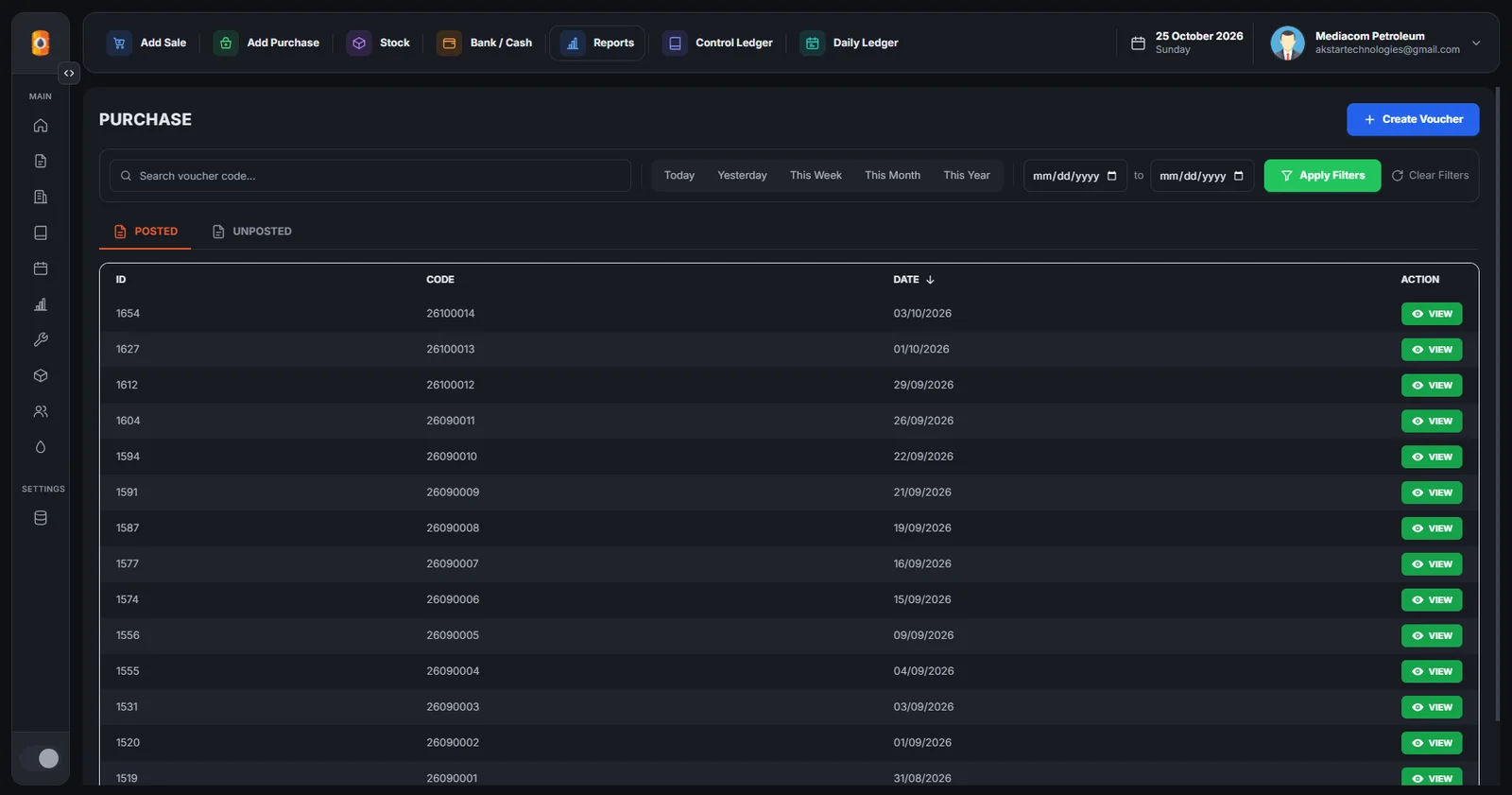Focus the Search voucher code field

(x=370, y=176)
